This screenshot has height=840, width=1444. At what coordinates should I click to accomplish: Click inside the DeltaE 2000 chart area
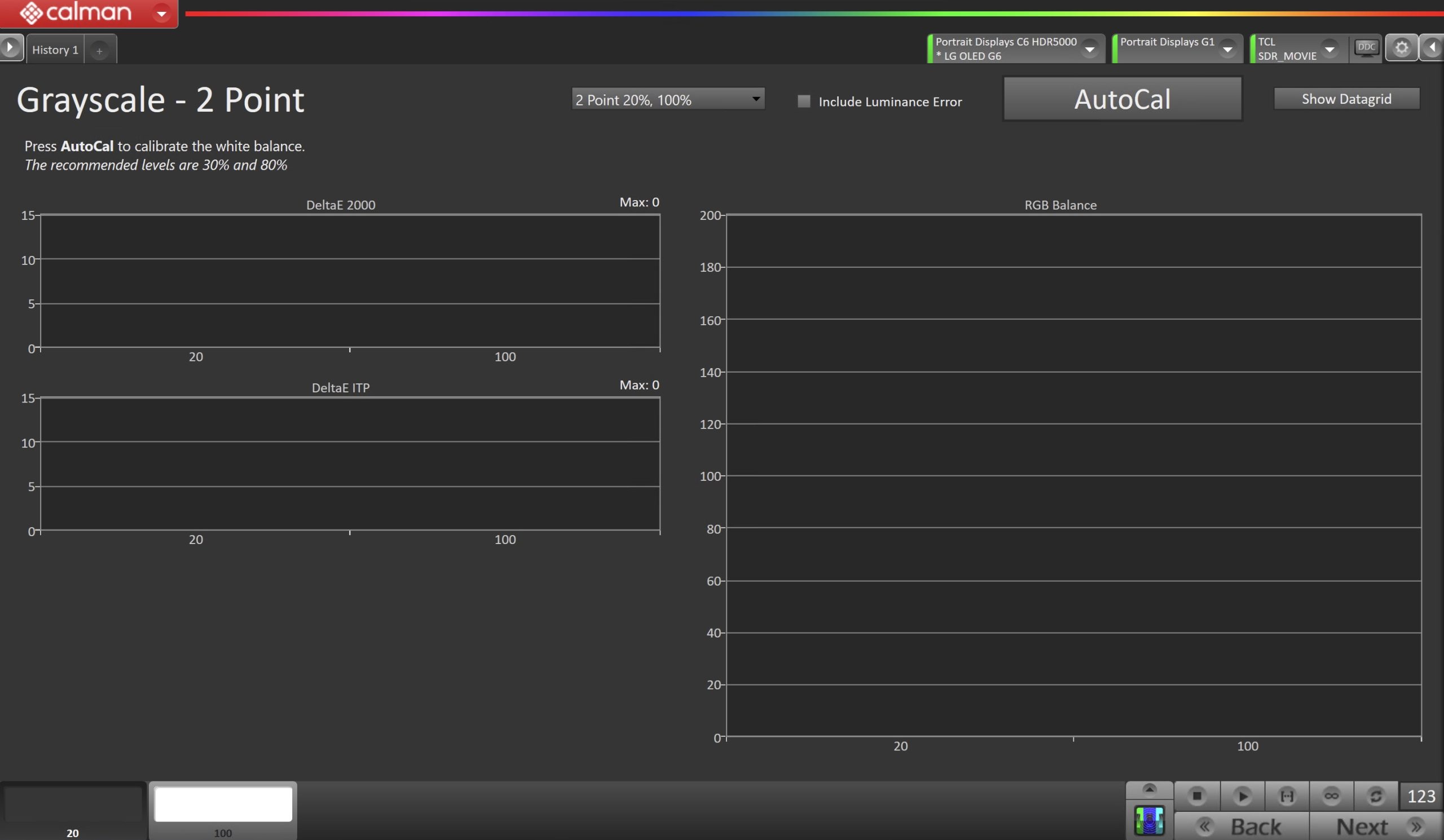click(350, 281)
